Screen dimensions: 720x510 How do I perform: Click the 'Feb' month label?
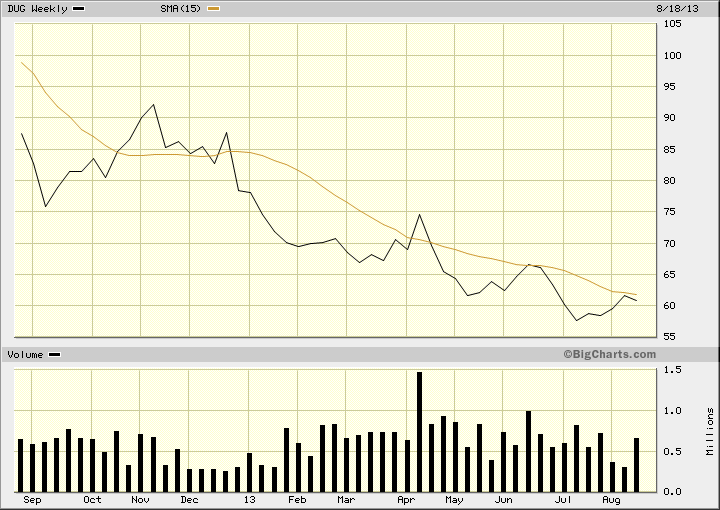tap(297, 500)
